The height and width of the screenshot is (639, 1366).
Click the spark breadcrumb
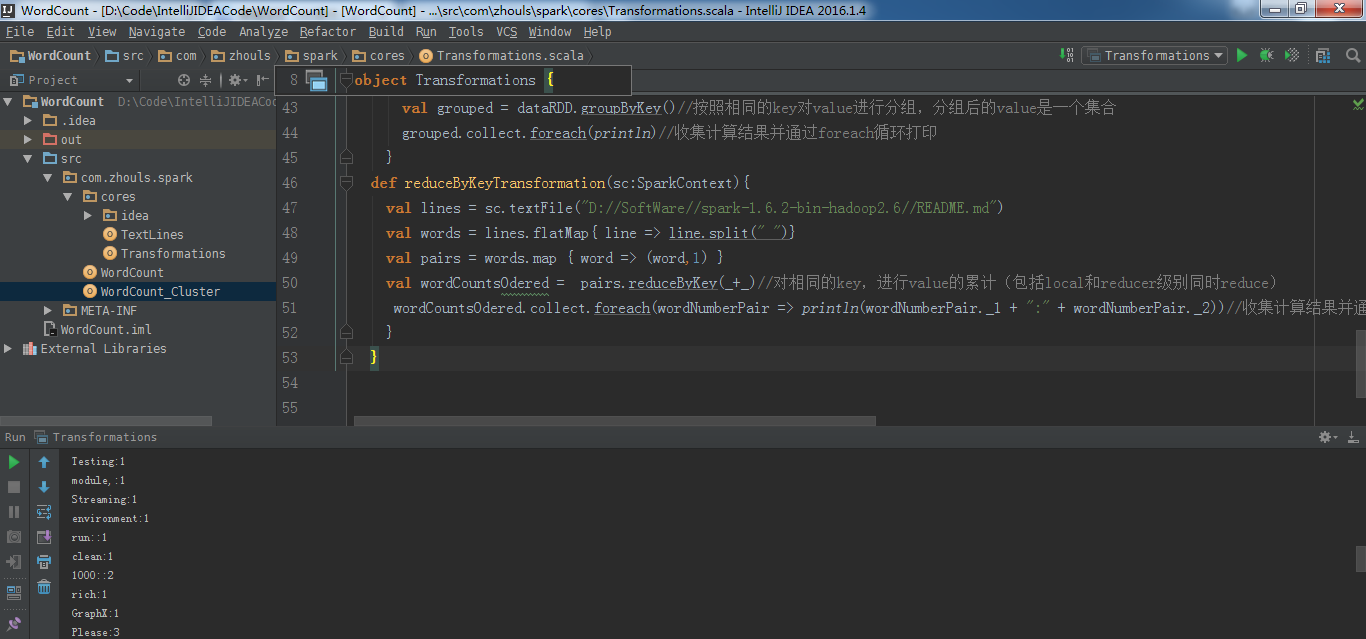tap(312, 56)
